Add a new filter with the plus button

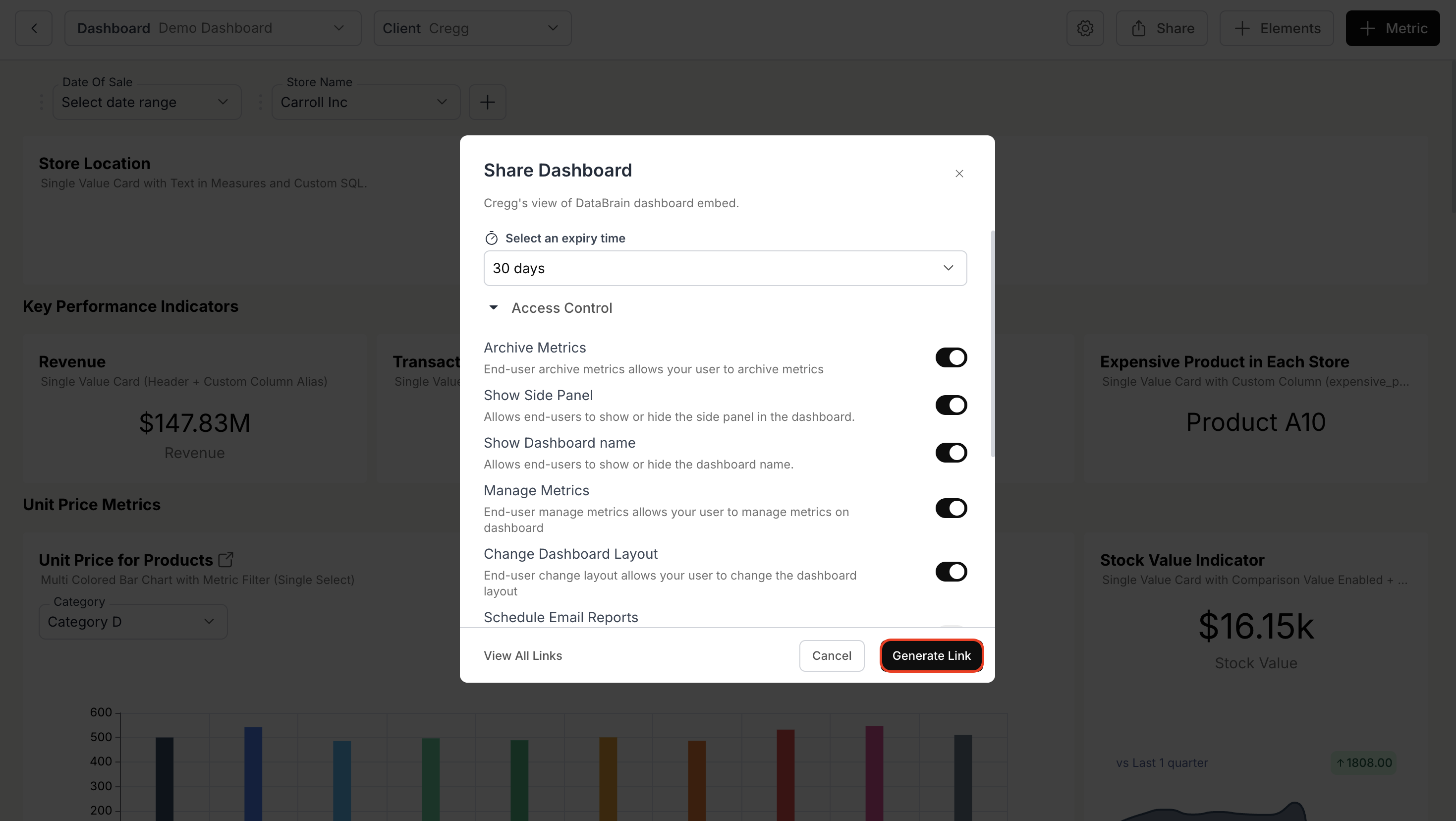pos(487,102)
